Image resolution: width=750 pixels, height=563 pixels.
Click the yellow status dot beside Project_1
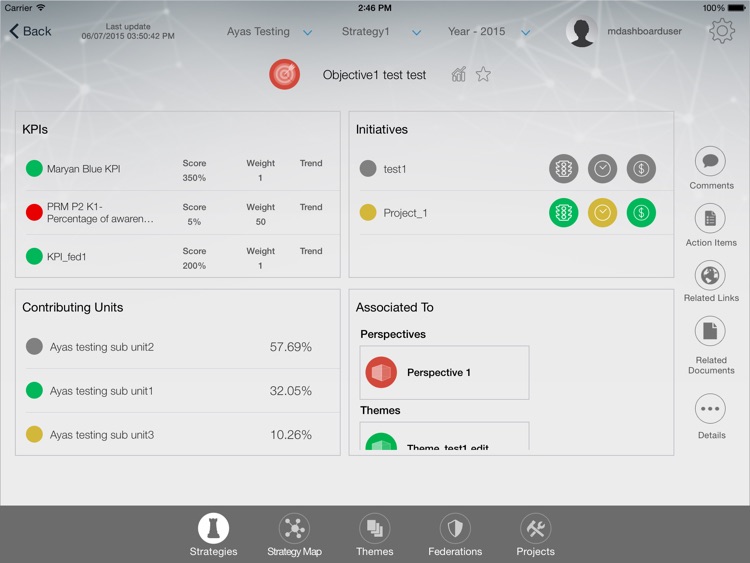point(368,212)
